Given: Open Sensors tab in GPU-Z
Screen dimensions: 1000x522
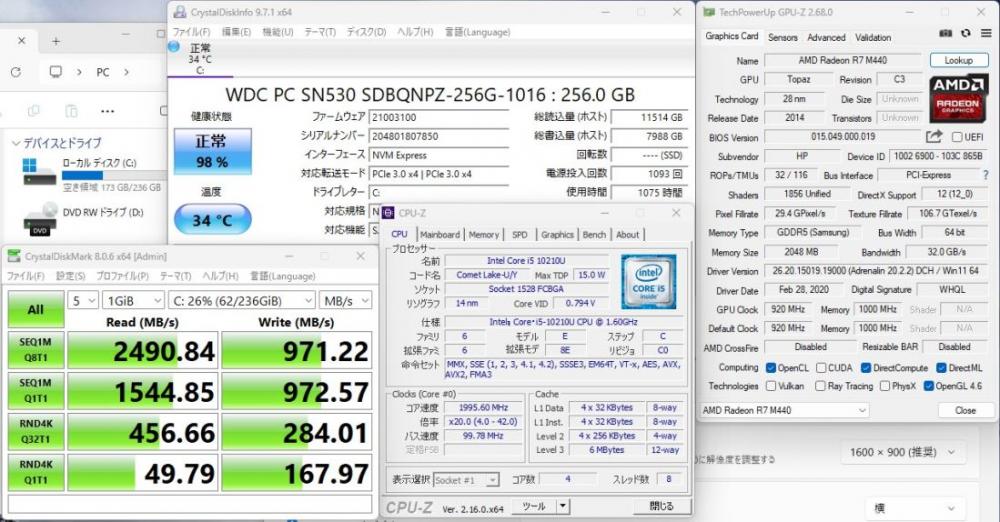Looking at the screenshot, I should [783, 37].
